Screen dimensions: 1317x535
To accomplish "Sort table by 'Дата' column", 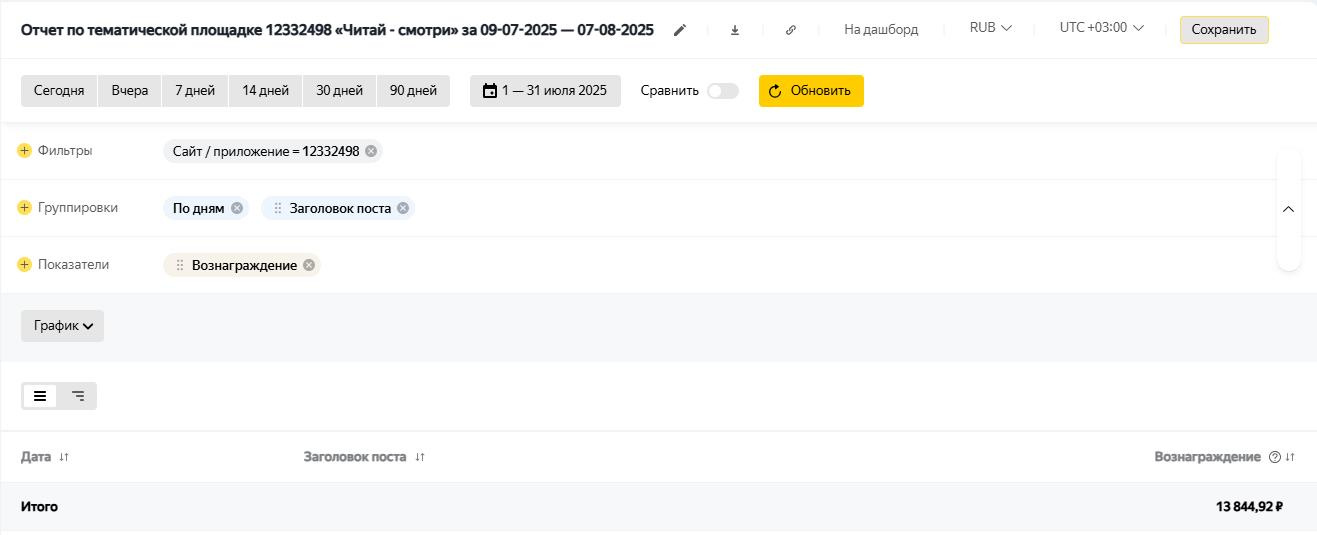I will [x=64, y=457].
